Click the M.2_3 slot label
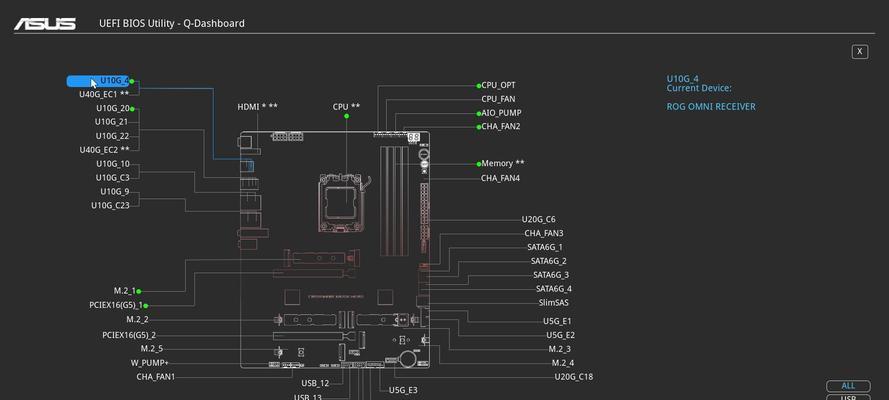Viewport: 889px width, 400px height. 560,349
